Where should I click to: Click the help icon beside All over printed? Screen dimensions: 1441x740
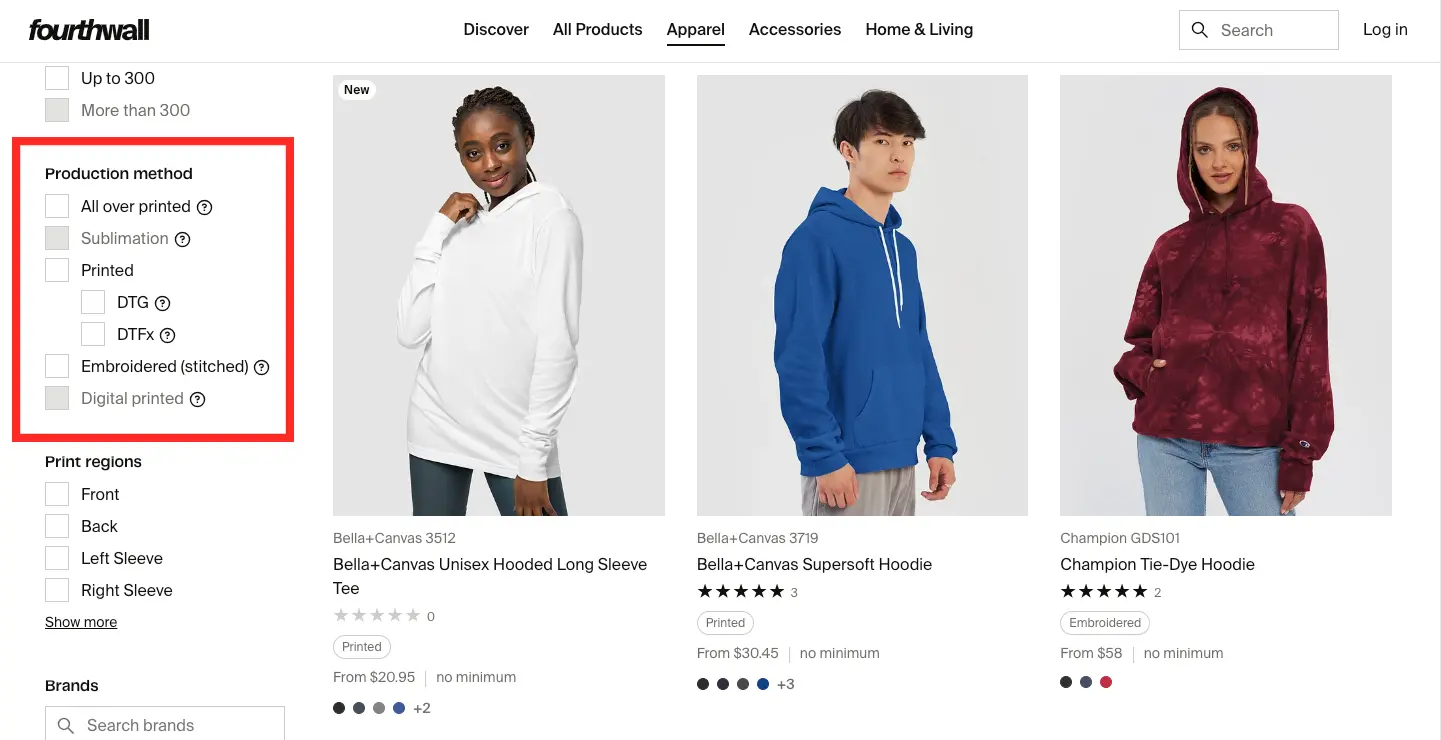pos(204,207)
